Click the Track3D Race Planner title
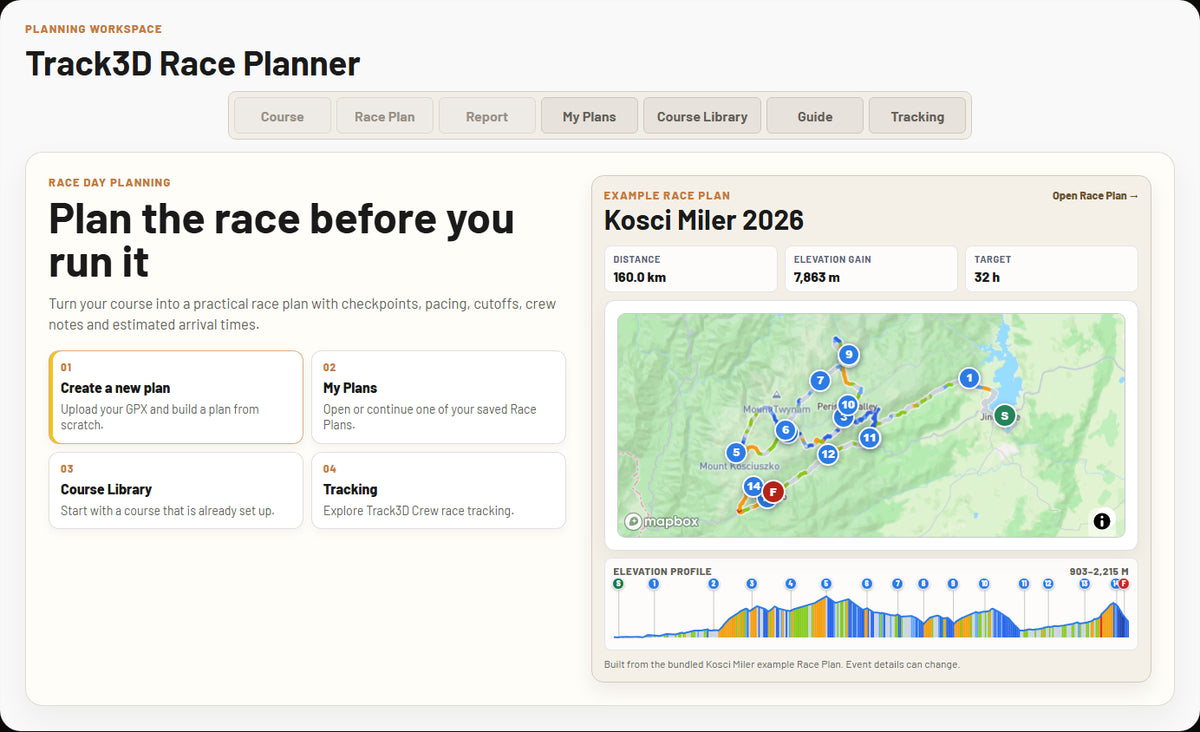 [193, 63]
